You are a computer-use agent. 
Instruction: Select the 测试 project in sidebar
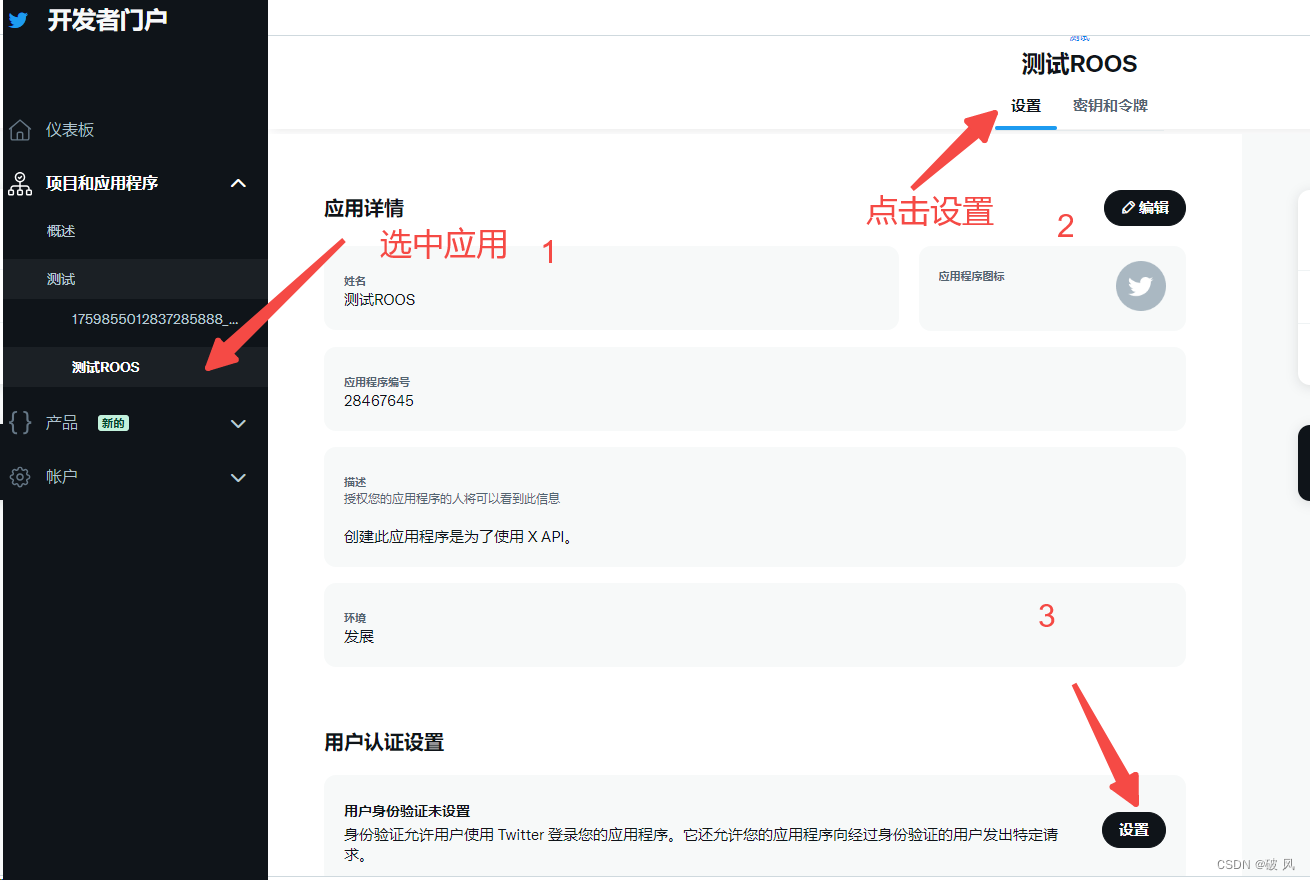pyautogui.click(x=61, y=279)
